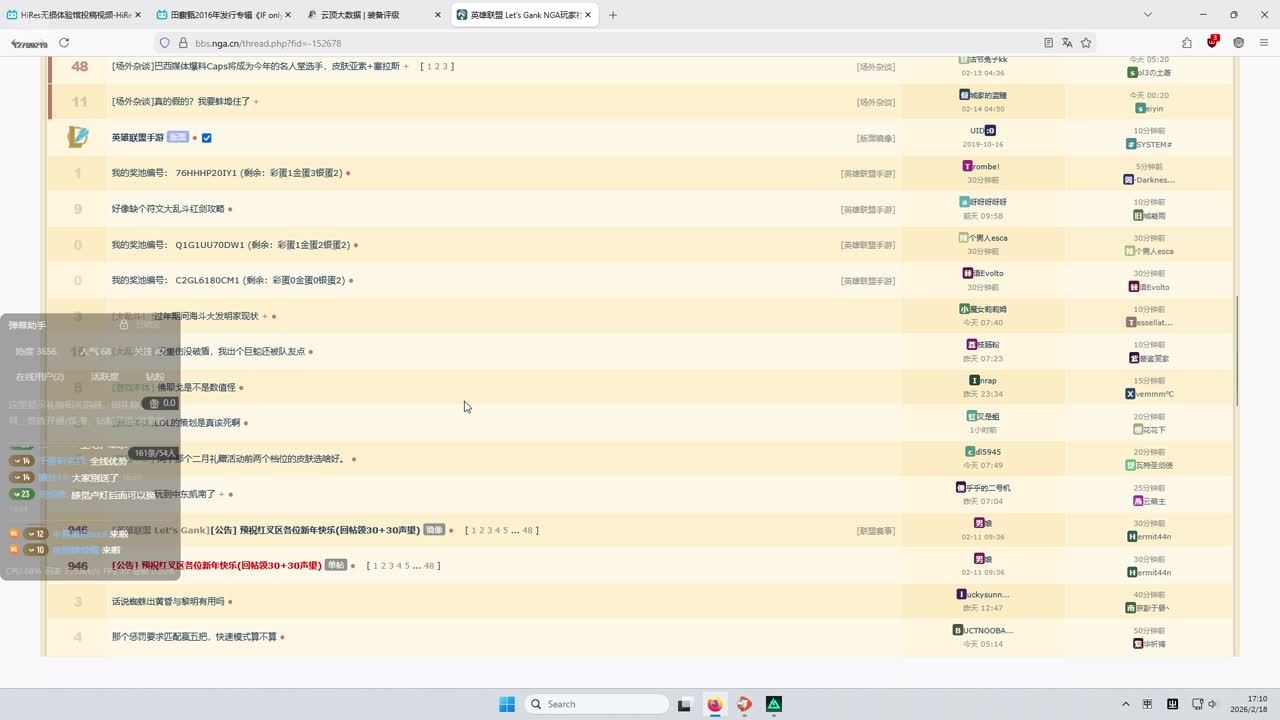Open Firefox from the taskbar

tap(714, 704)
